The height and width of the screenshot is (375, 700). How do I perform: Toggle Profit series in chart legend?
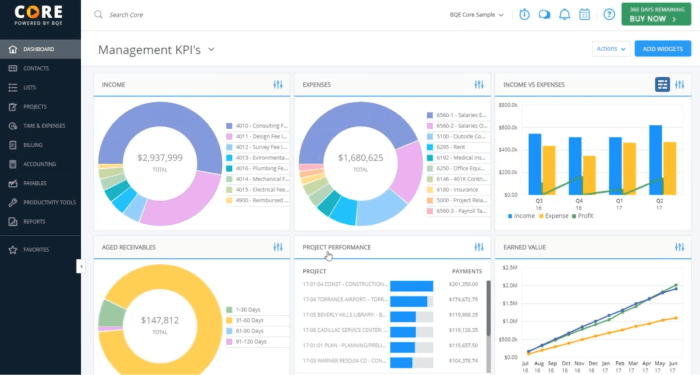(583, 216)
